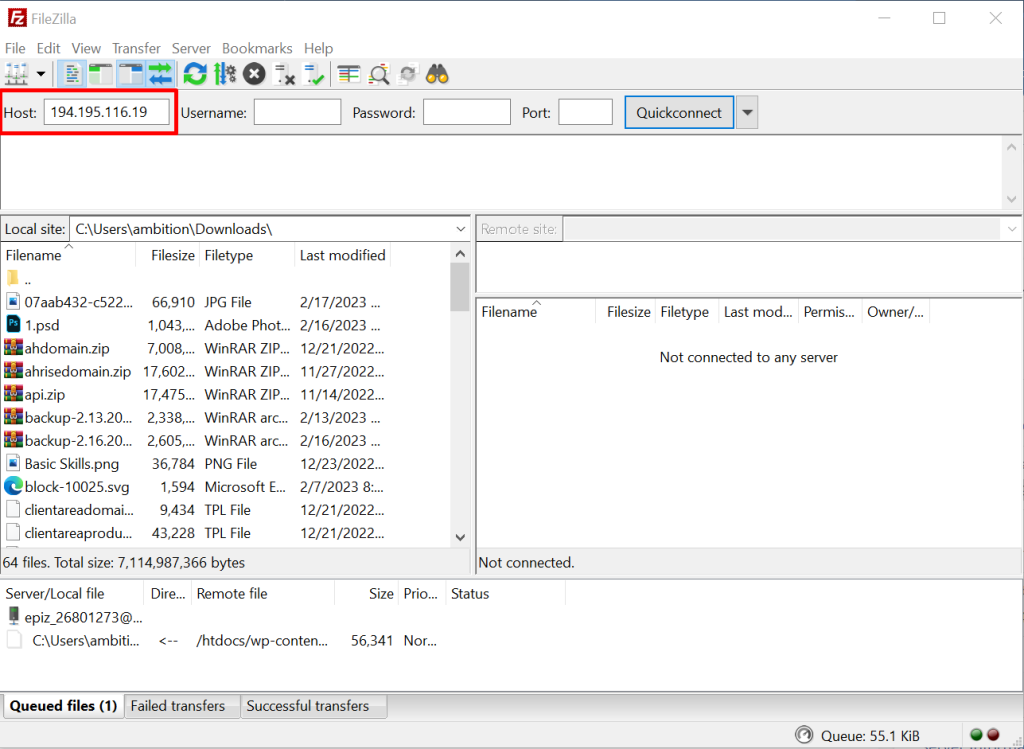Click the Quickconnect button
1024x749 pixels.
(x=679, y=112)
